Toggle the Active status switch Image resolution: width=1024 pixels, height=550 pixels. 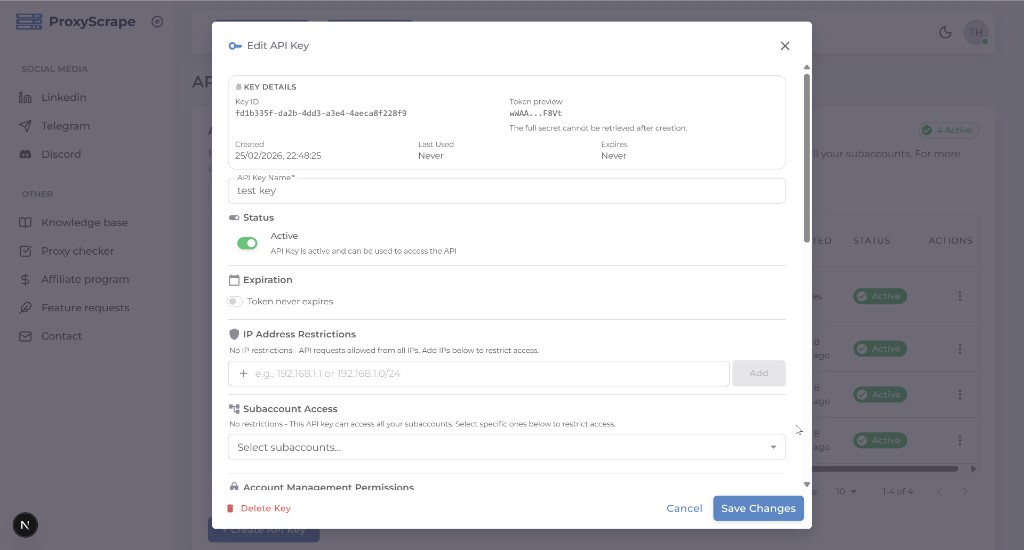point(247,243)
